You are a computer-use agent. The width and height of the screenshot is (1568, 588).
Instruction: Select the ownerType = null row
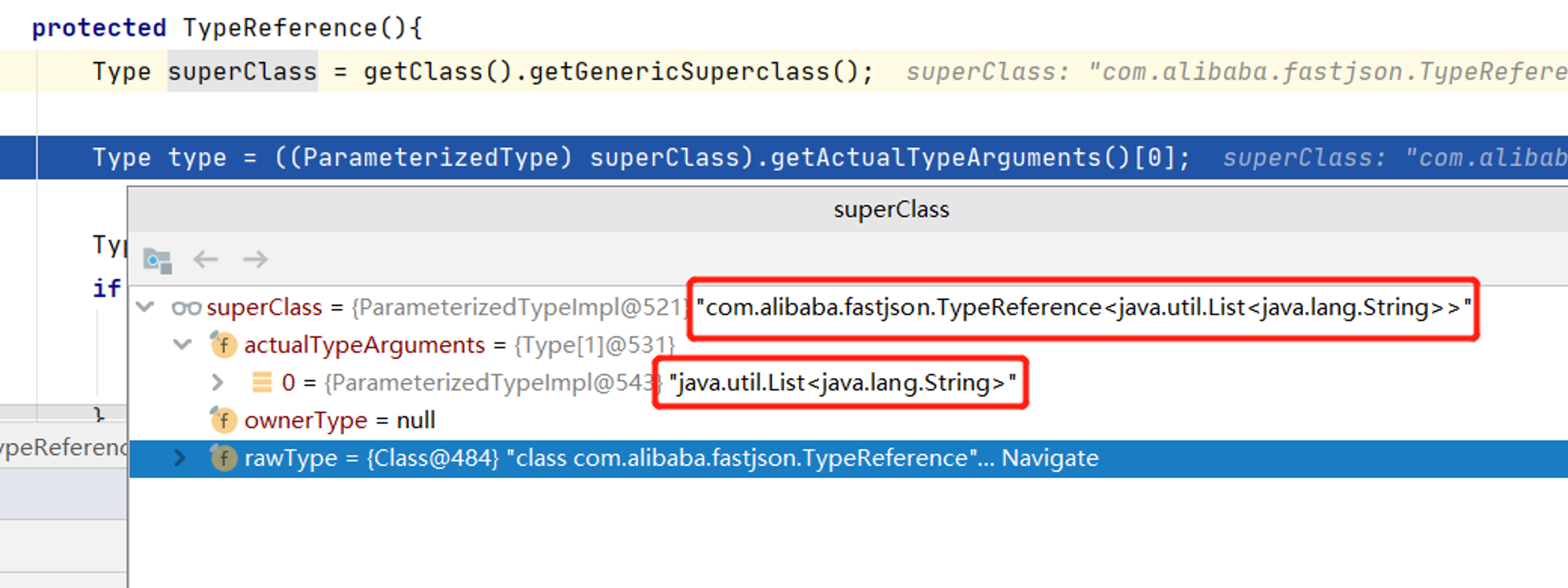click(x=848, y=420)
